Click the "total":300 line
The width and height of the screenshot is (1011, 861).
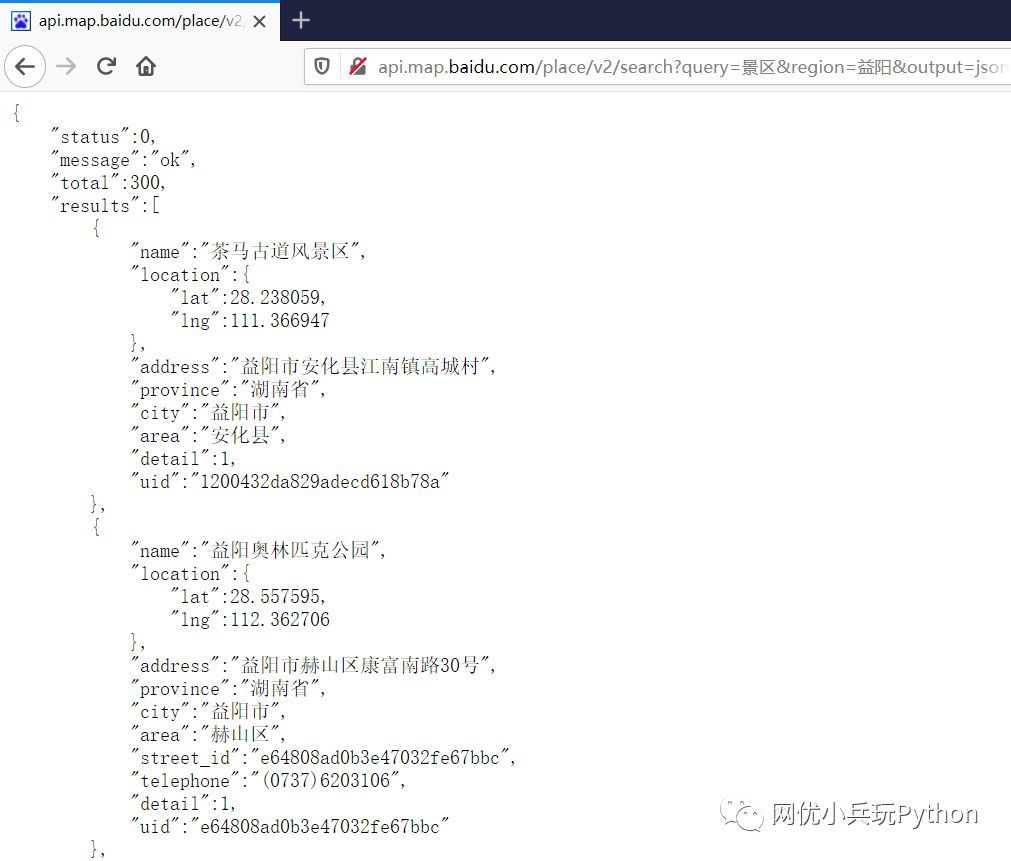[x=108, y=183]
